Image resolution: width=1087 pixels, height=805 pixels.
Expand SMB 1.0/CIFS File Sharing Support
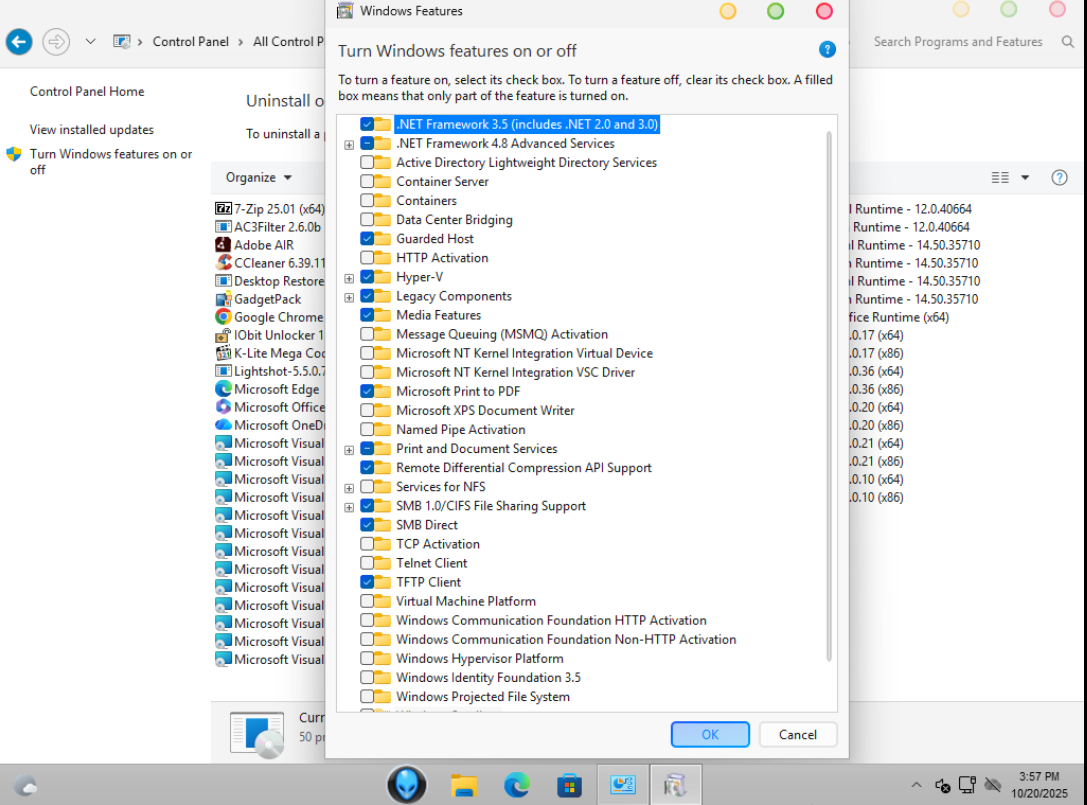349,508
